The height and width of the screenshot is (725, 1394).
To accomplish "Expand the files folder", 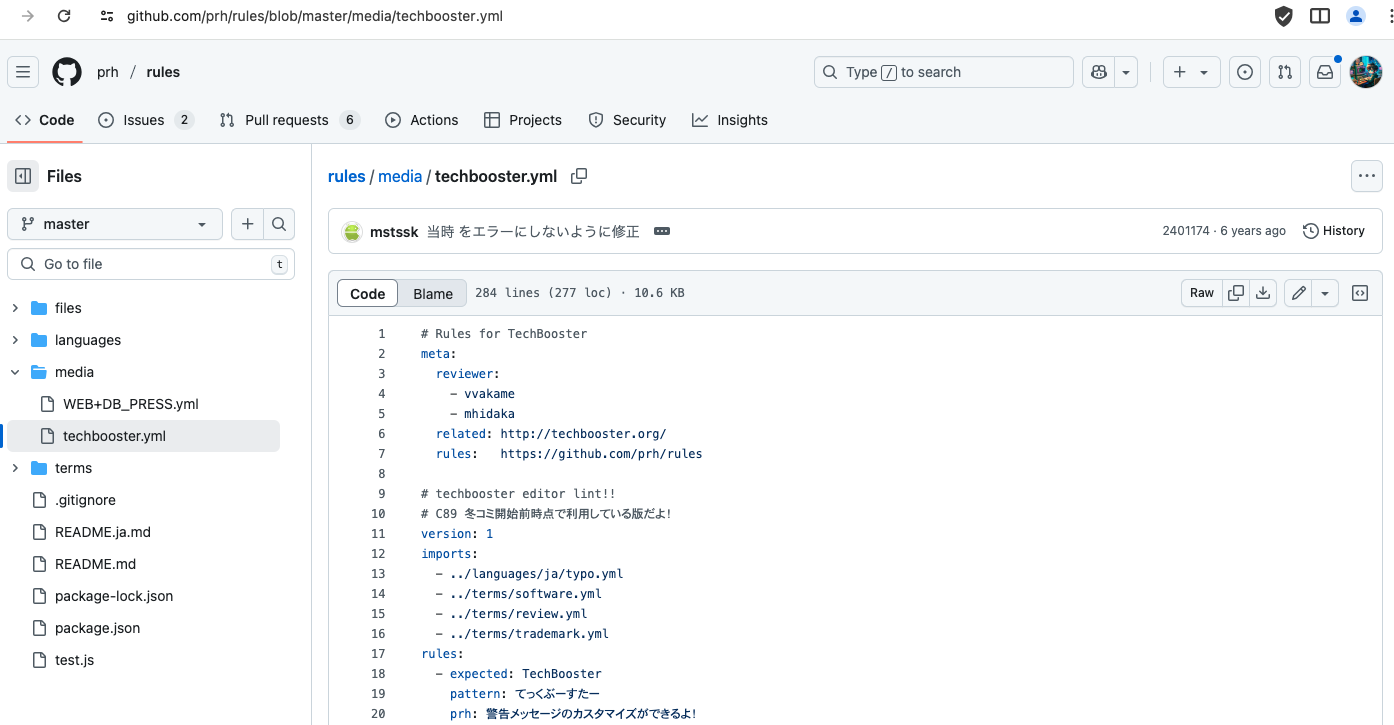I will (15, 308).
